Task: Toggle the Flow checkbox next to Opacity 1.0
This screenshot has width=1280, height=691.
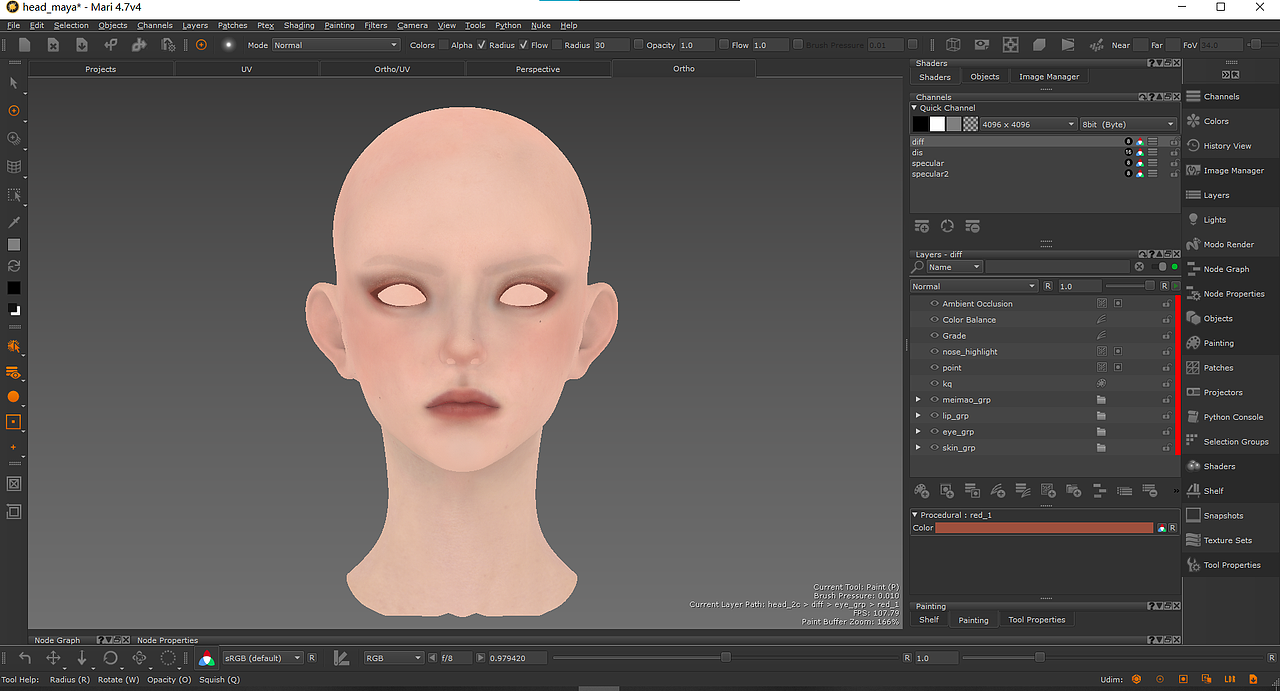Action: (725, 45)
